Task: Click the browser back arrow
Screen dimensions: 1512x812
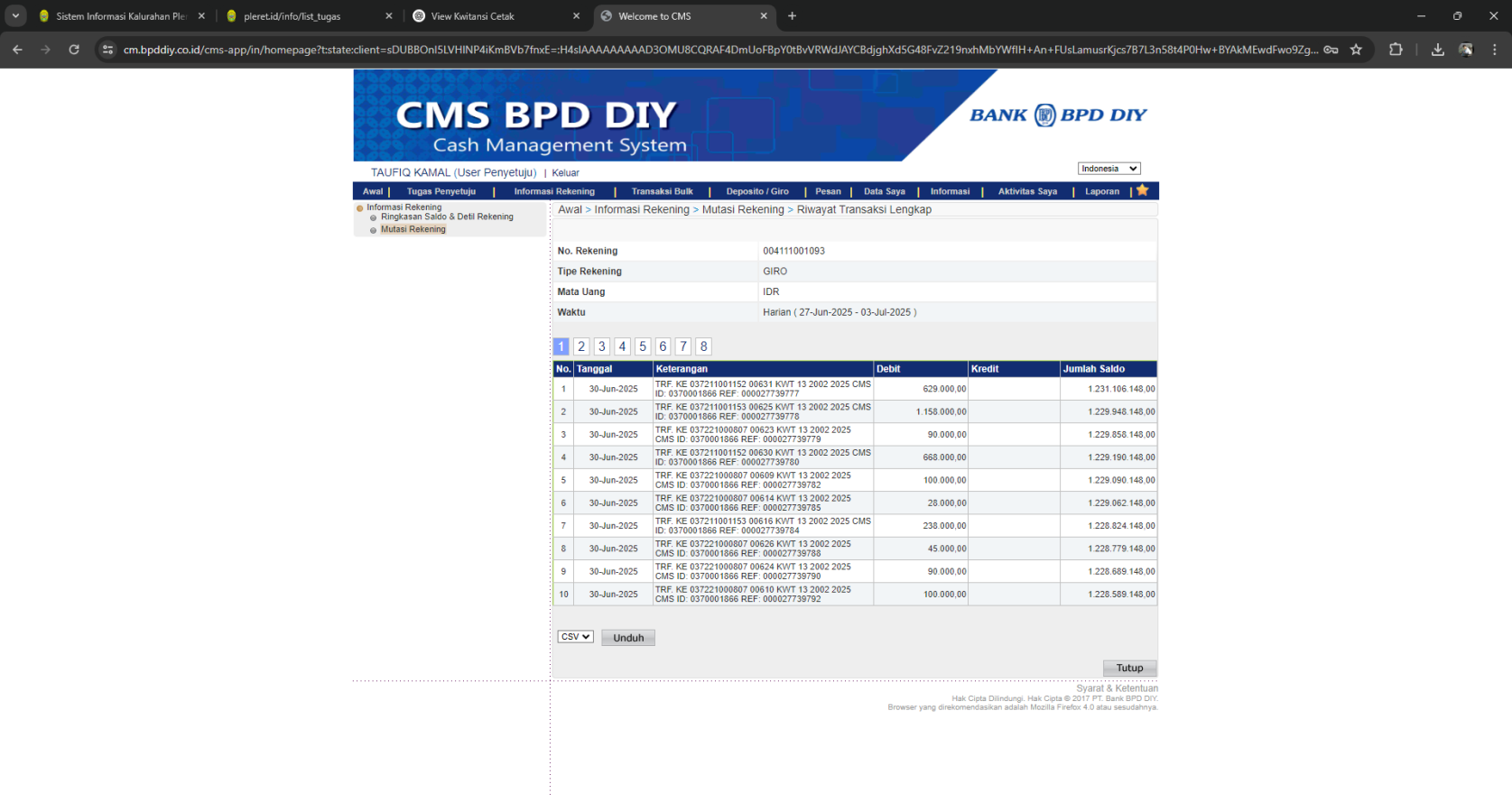Action: pos(17,50)
